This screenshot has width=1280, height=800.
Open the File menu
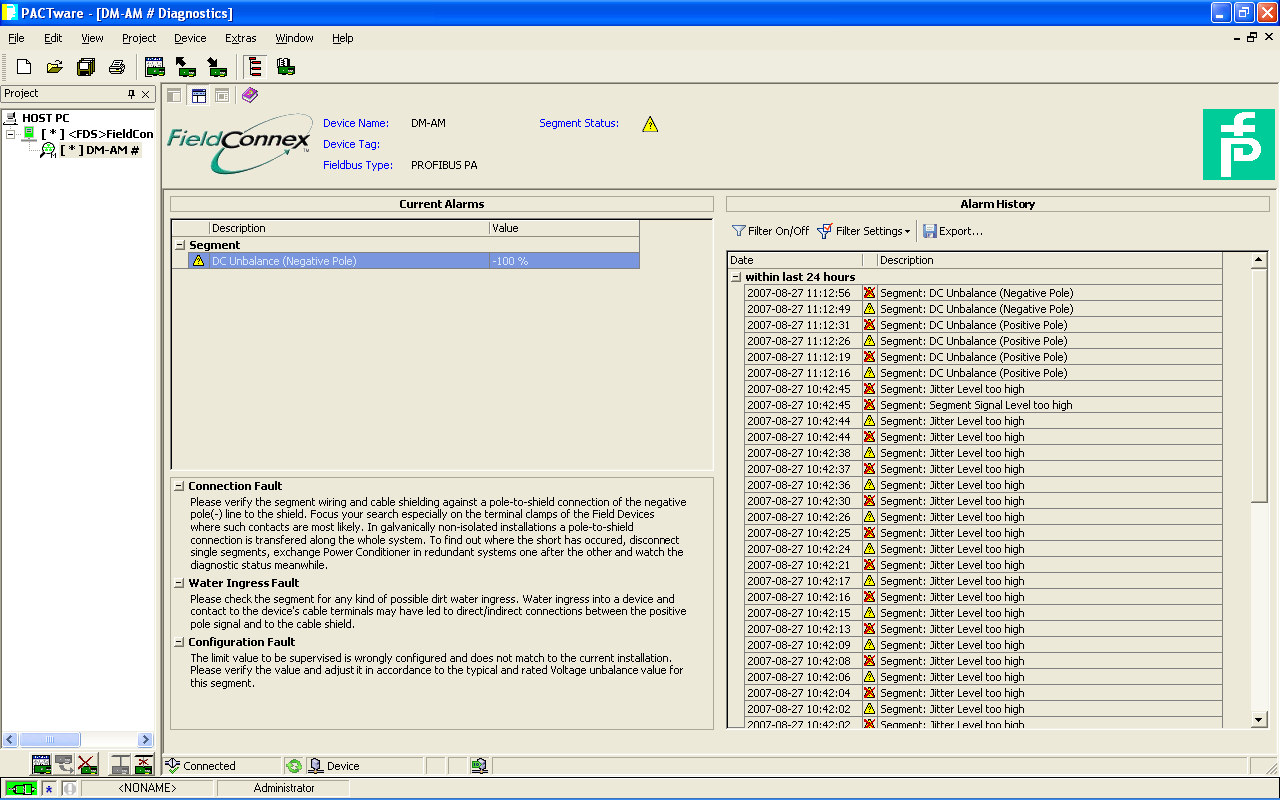pyautogui.click(x=16, y=38)
